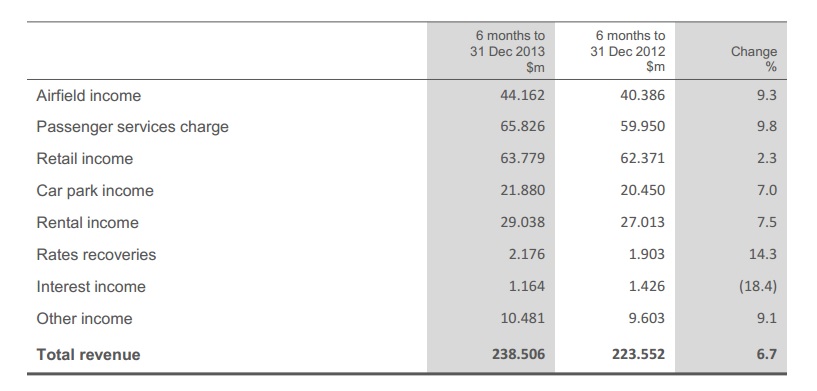Select the Change % column header
This screenshot has width=817, height=391.
(753, 59)
